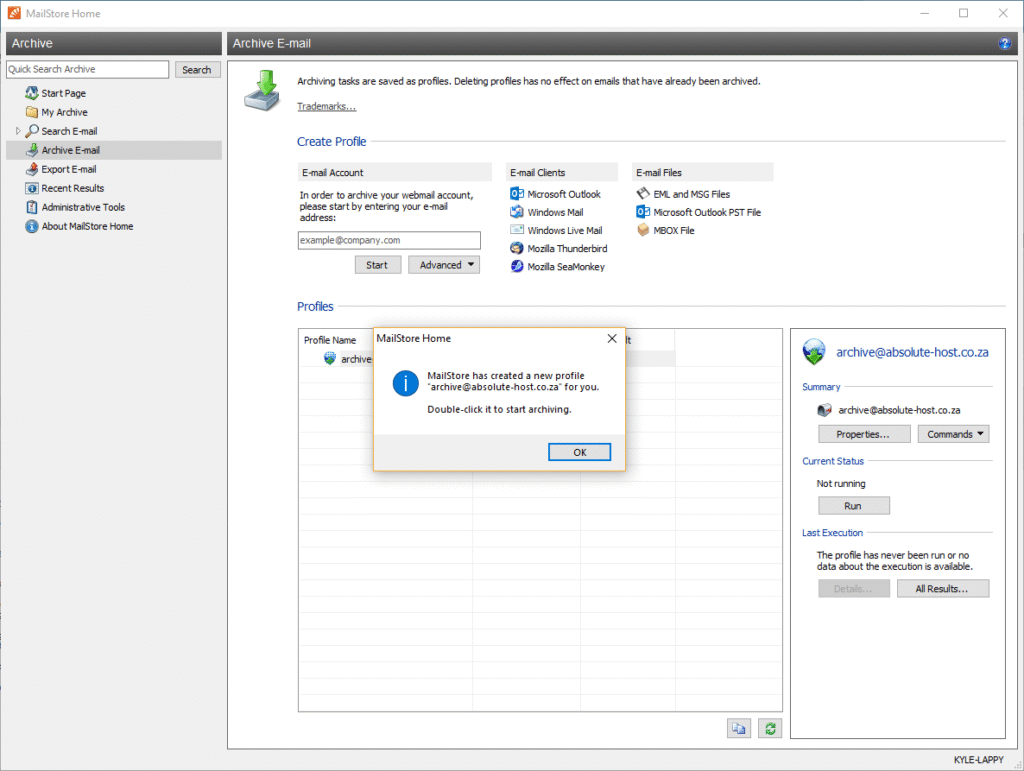Open All Results
The image size is (1024, 771).
tap(942, 589)
